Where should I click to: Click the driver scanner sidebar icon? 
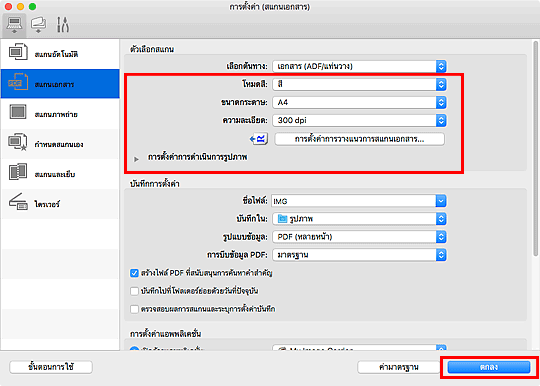[18, 202]
